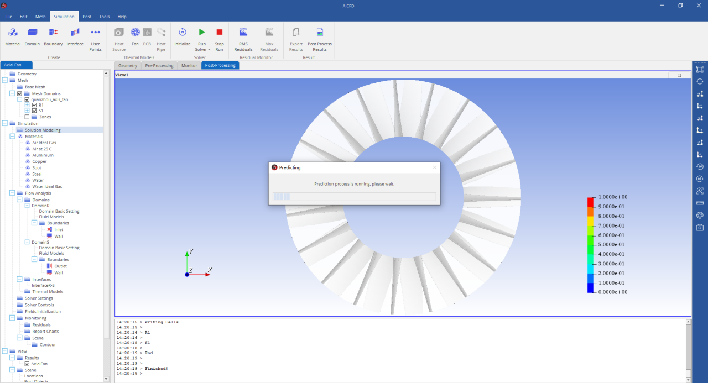Click the Interface icon in the ribbon
The width and height of the screenshot is (709, 384).
75,32
